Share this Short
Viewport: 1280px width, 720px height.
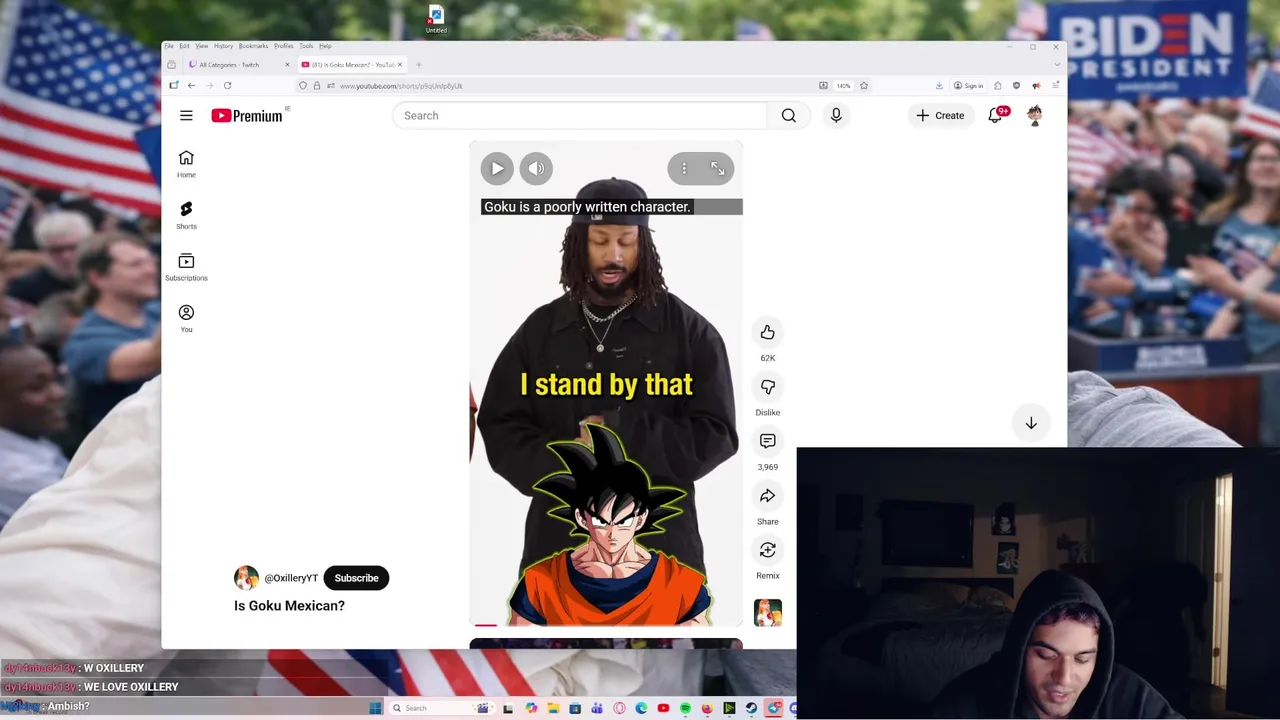pyautogui.click(x=768, y=496)
